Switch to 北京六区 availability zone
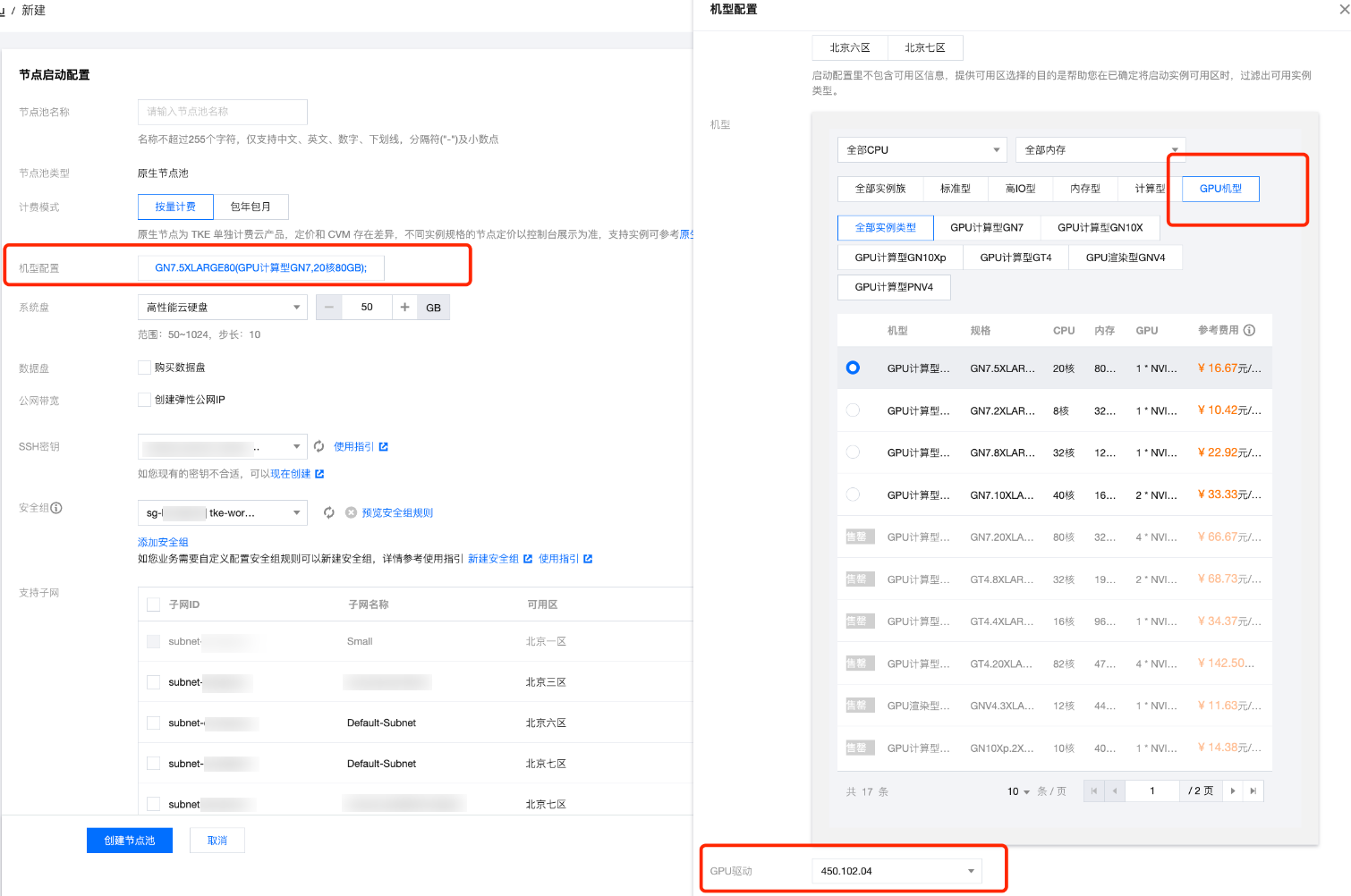Image resolution: width=1351 pixels, height=896 pixels. [x=850, y=47]
